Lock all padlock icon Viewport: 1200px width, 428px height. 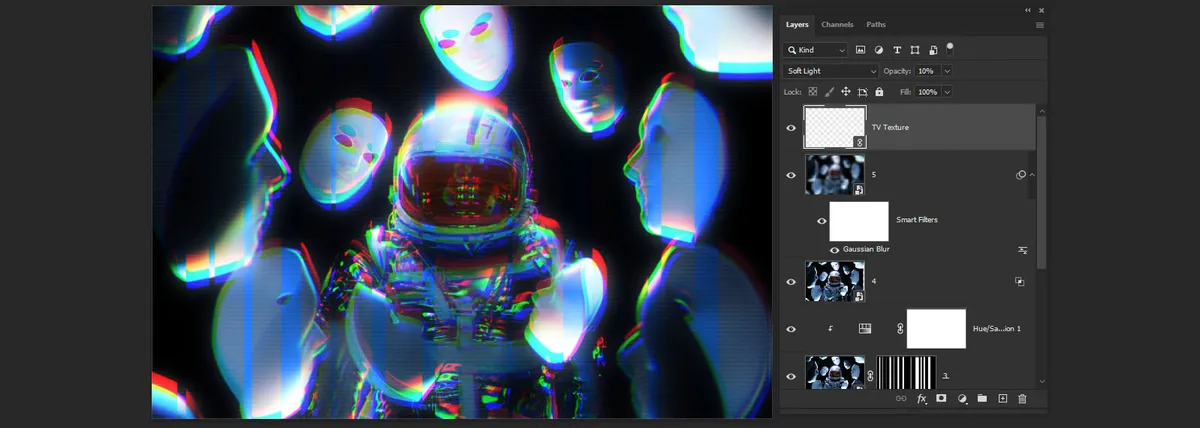click(x=879, y=91)
